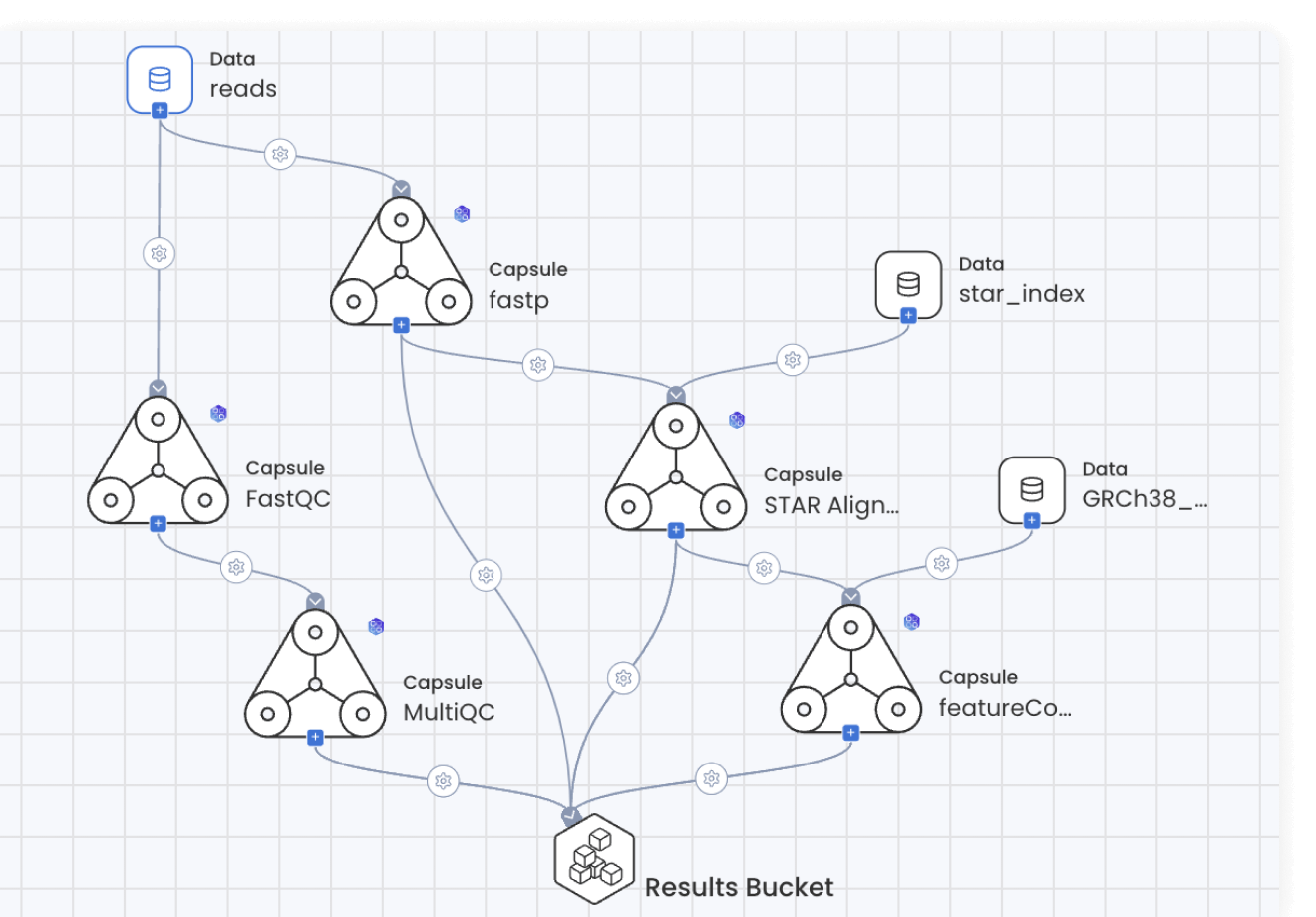1316x917 pixels.
Task: Click the purple badge beside featureCounts capsule
Action: [911, 621]
